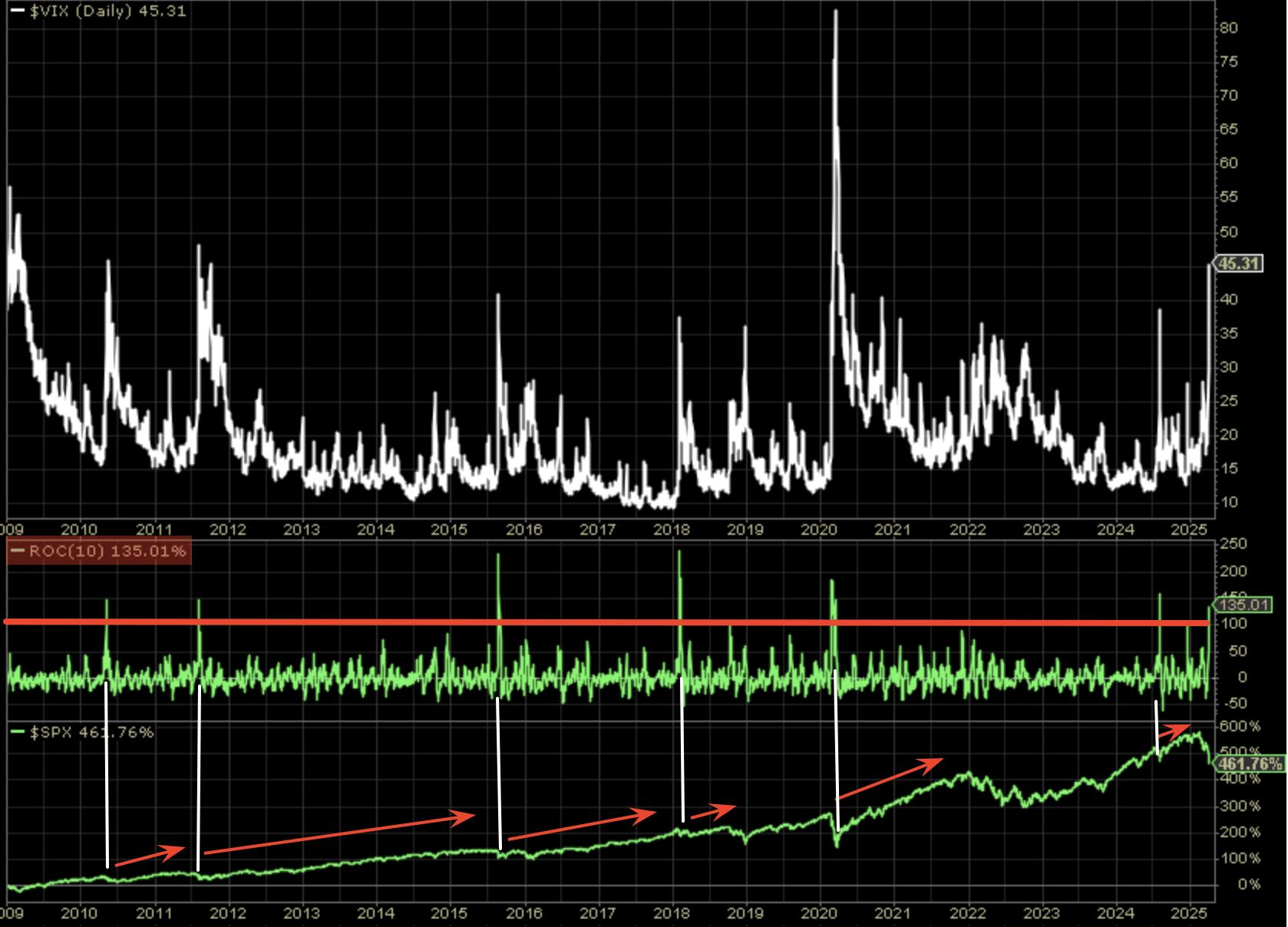Screen dimensions: 1288x927
Task: Click 2024 on the SPX panel time axis
Action: click(x=1115, y=913)
